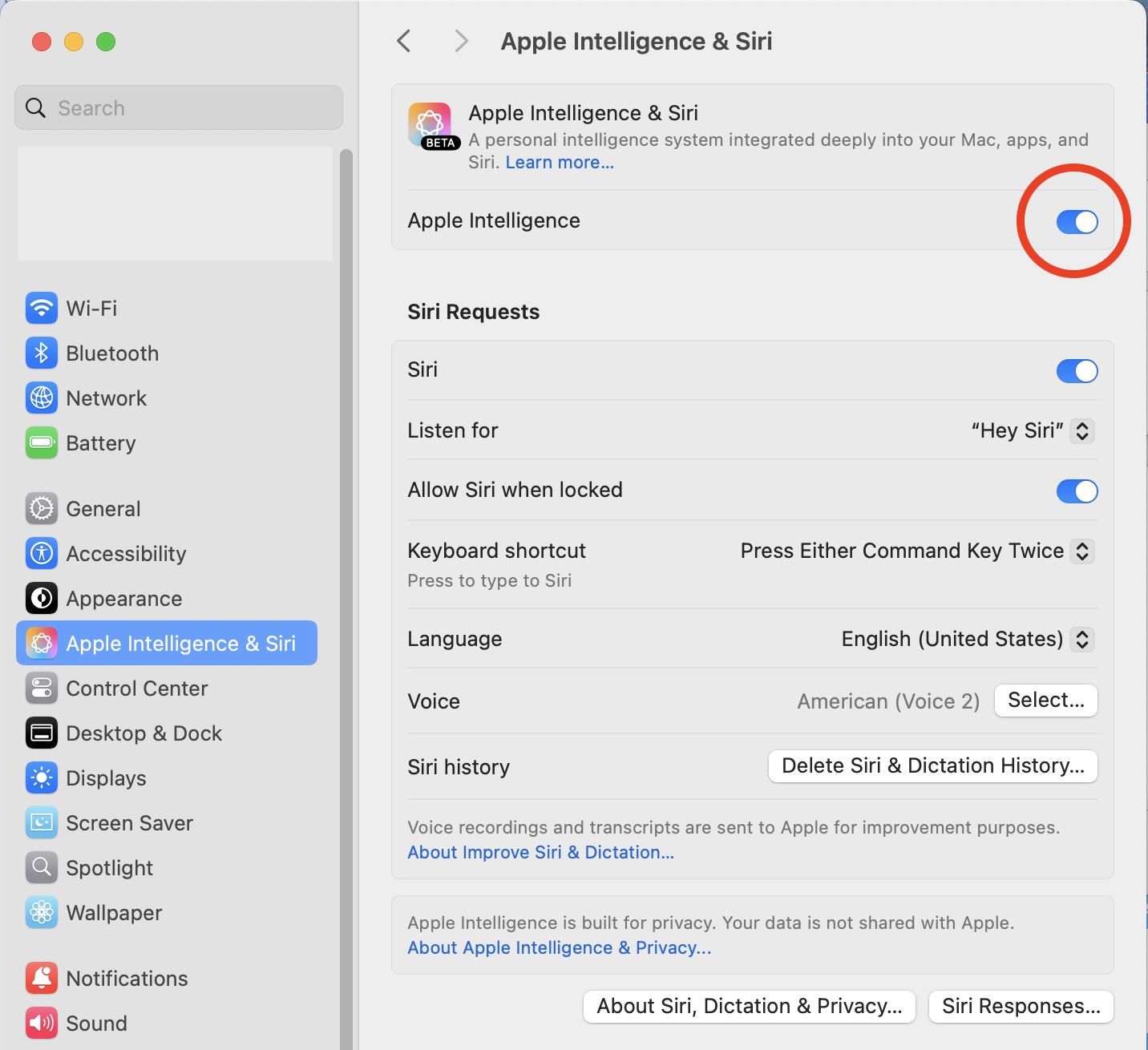Click the American (Voice 2) value text
The image size is (1148, 1050).
(888, 701)
